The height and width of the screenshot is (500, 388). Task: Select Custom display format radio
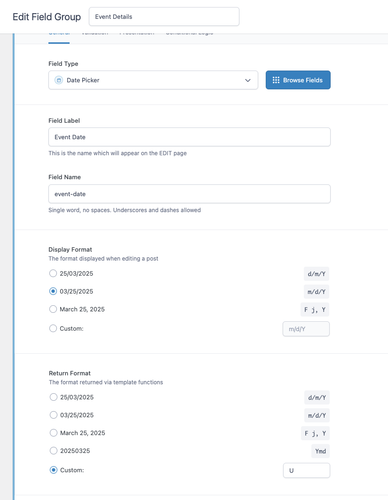pyautogui.click(x=53, y=328)
